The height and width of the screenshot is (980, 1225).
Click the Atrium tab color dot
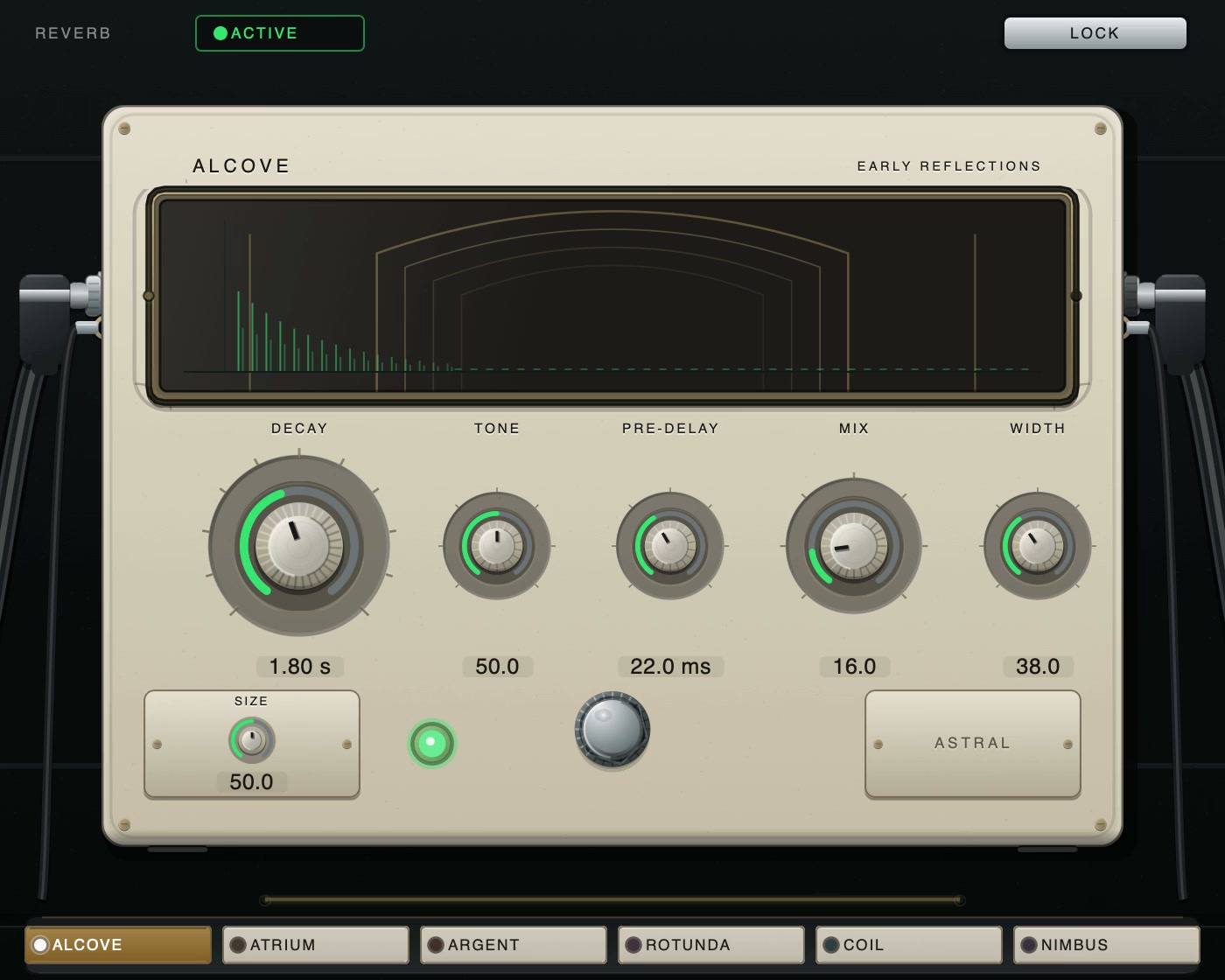[238, 945]
